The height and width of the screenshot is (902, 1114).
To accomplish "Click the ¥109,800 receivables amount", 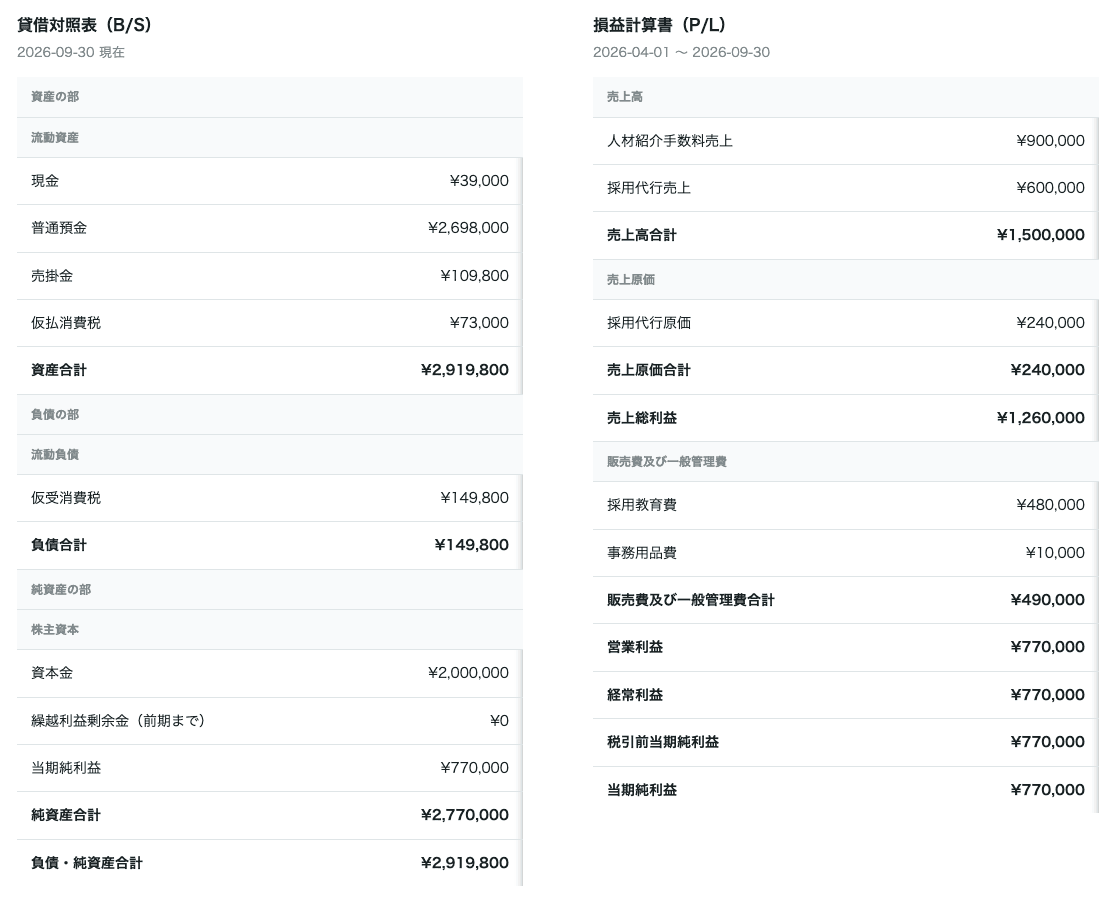I will click(x=474, y=276).
